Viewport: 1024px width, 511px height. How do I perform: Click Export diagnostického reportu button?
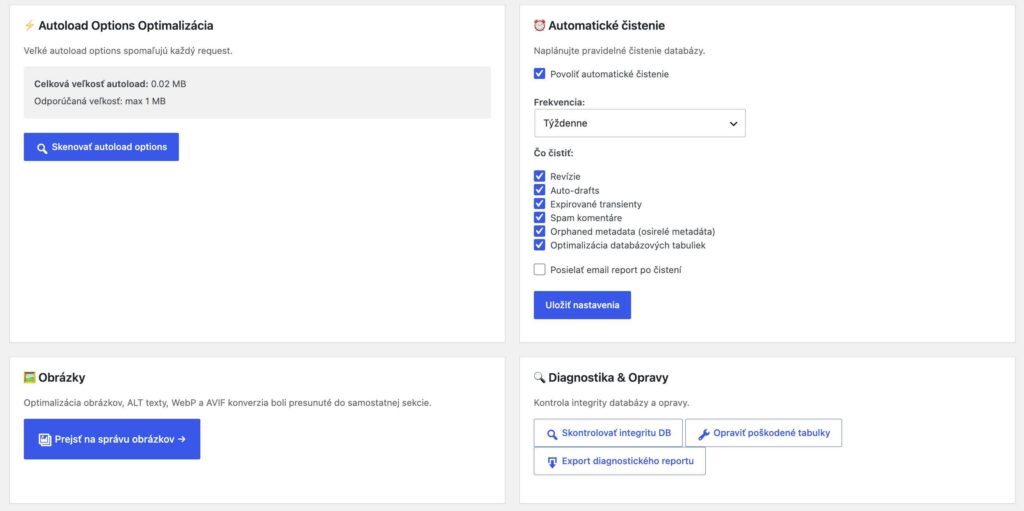(x=620, y=461)
